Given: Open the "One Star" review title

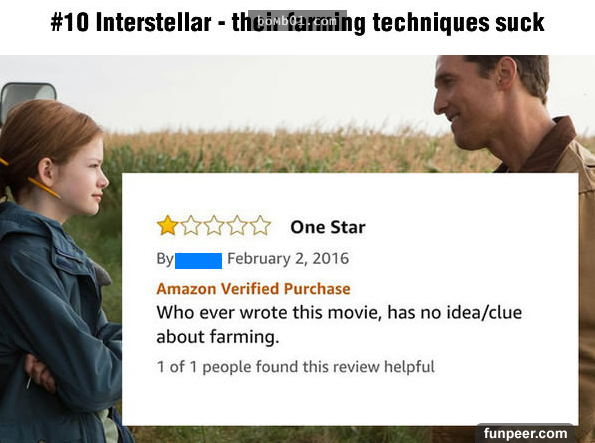Looking at the screenshot, I should coord(328,227).
